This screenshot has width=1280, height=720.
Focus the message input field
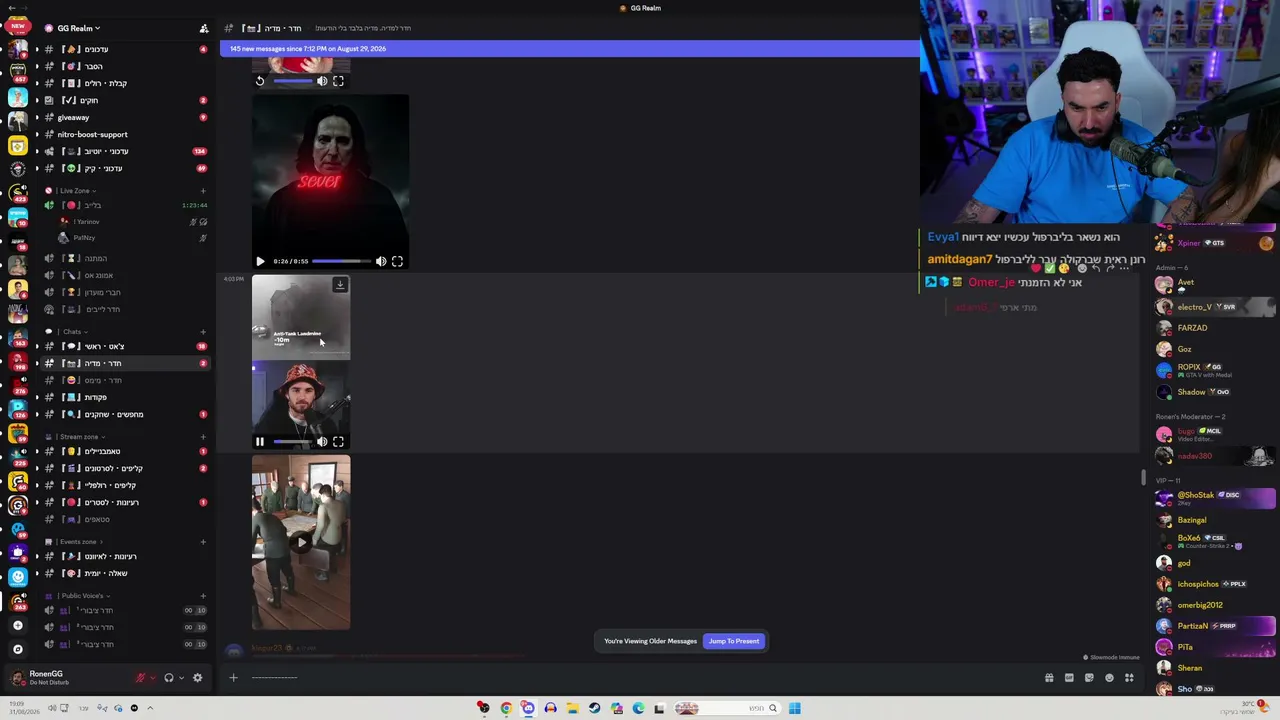(x=640, y=678)
